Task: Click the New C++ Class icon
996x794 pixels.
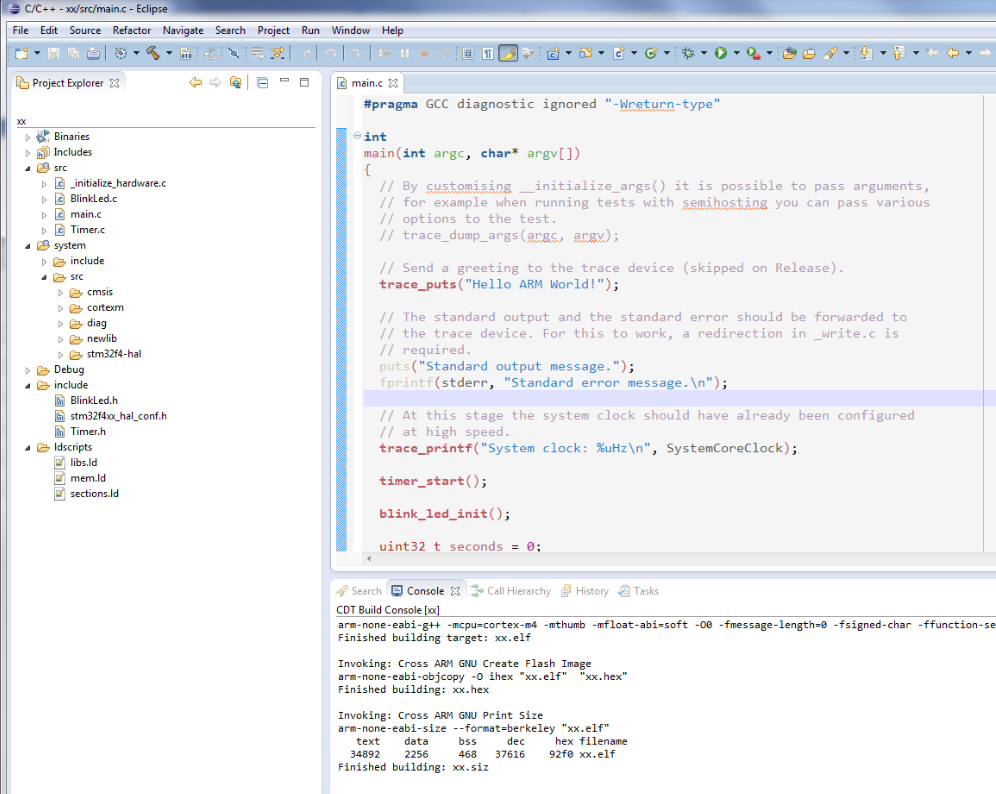Action: coord(650,53)
